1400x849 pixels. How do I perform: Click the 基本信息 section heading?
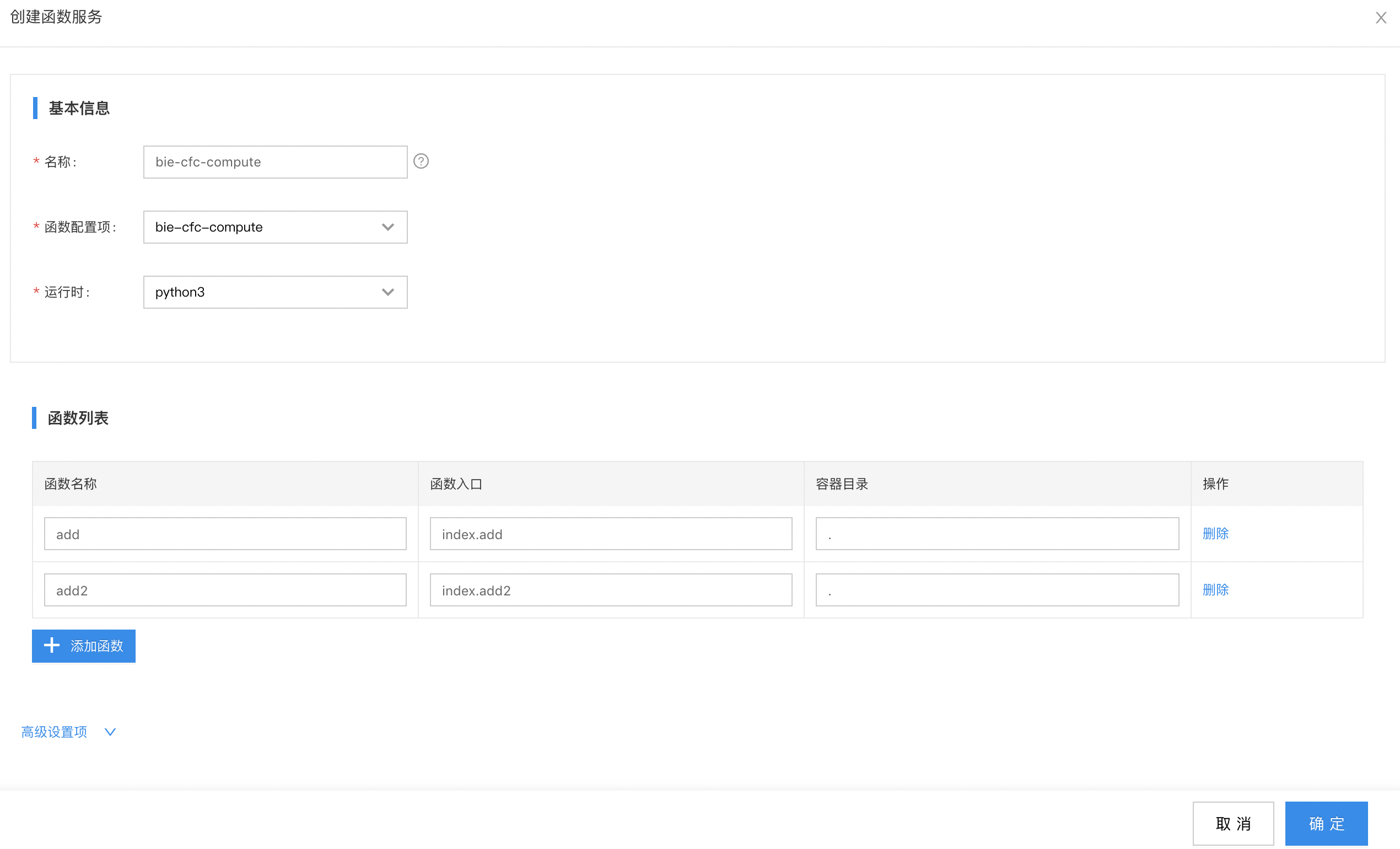(79, 108)
